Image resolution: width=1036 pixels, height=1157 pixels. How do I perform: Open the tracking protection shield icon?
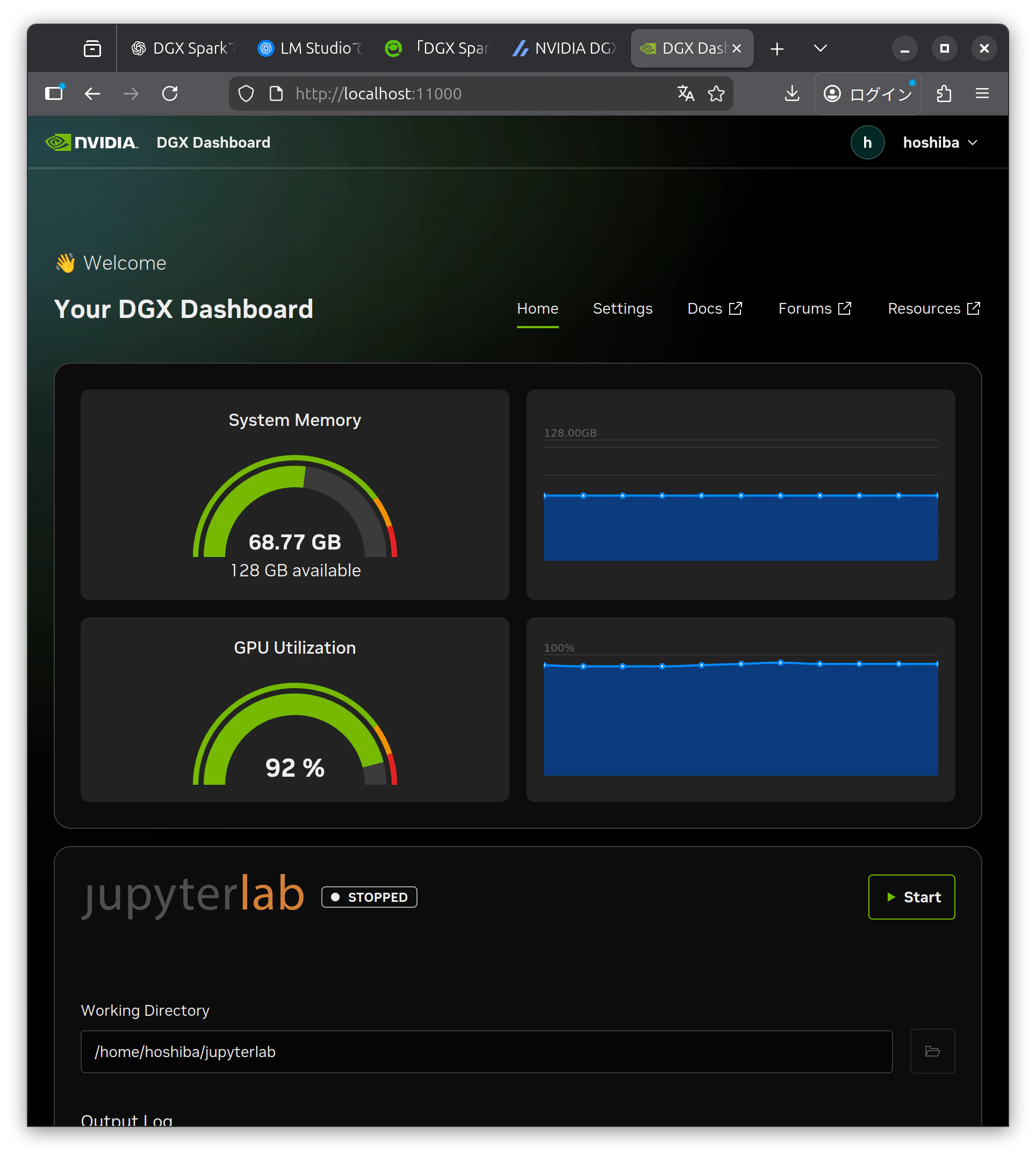(x=246, y=93)
